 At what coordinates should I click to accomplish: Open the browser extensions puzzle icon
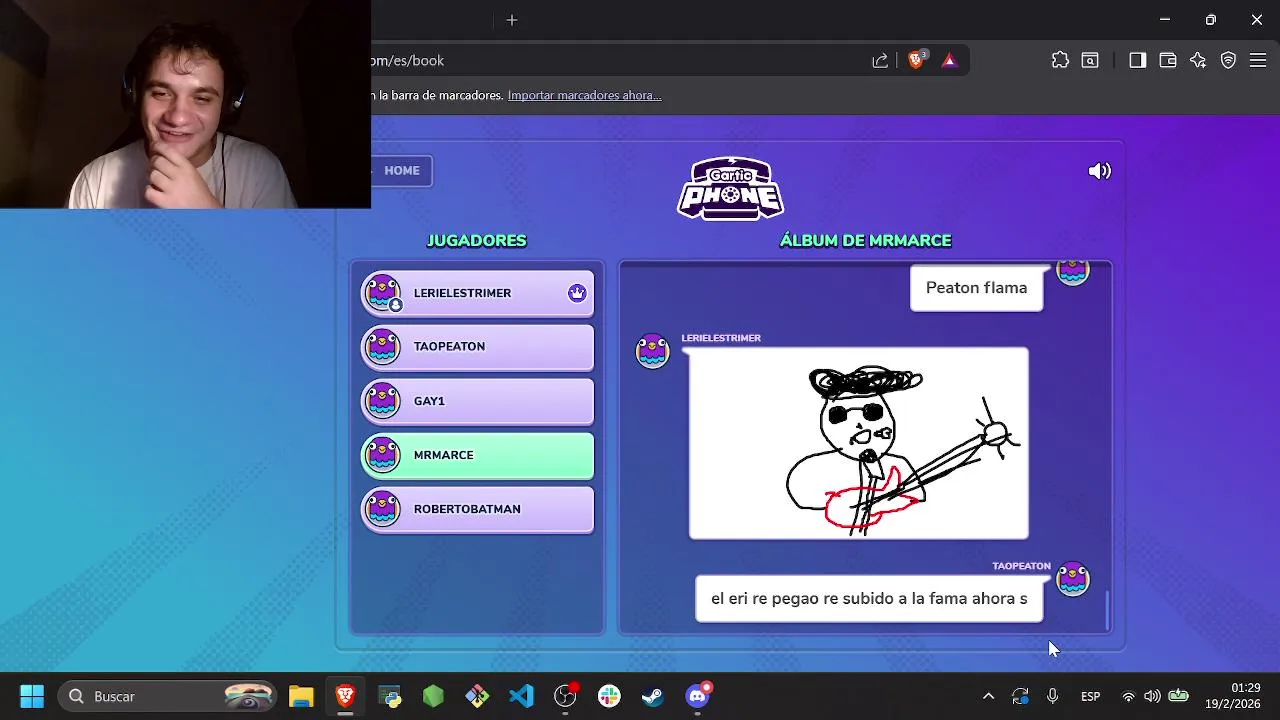(x=1060, y=60)
